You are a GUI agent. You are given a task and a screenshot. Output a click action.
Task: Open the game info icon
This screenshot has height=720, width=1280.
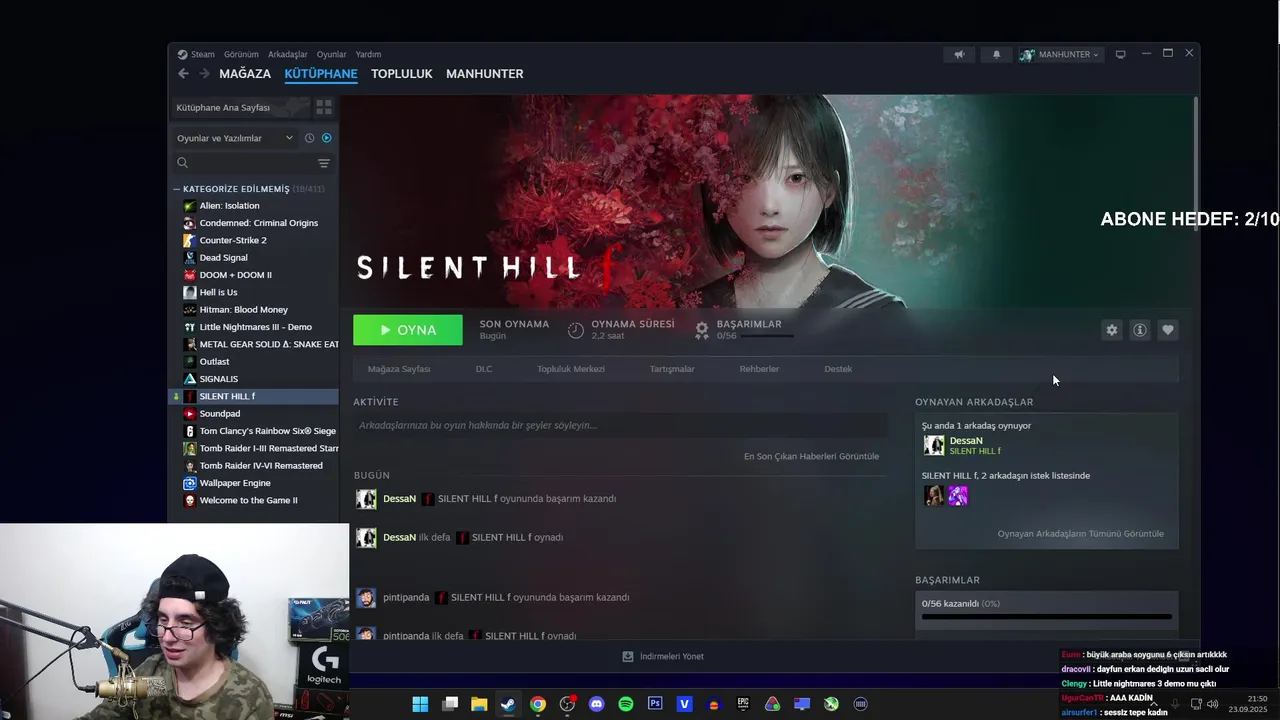[1139, 330]
